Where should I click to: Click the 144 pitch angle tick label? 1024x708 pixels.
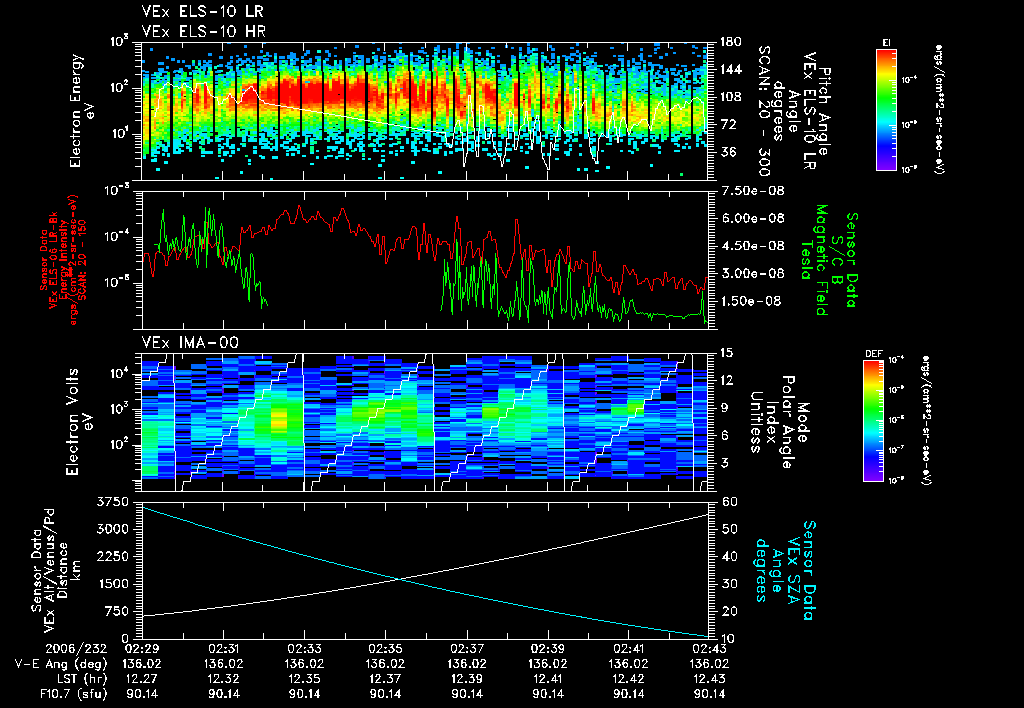[x=731, y=69]
